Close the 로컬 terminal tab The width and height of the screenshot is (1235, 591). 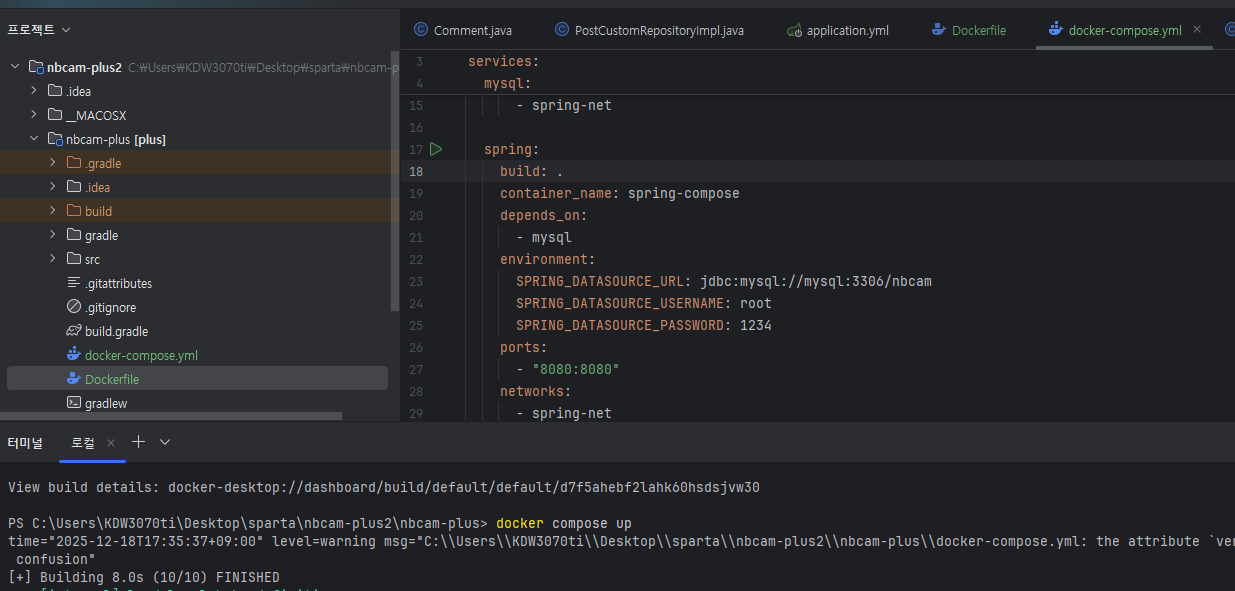click(x=111, y=442)
